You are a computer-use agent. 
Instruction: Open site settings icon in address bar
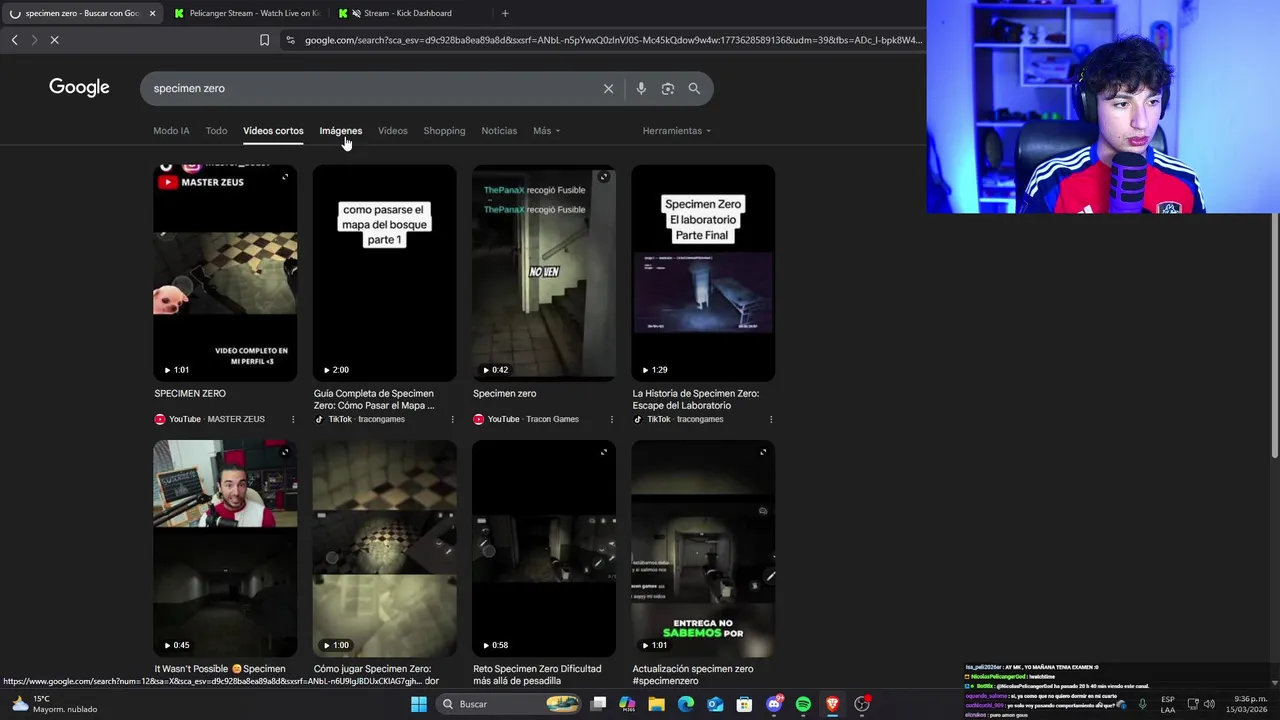click(290, 40)
